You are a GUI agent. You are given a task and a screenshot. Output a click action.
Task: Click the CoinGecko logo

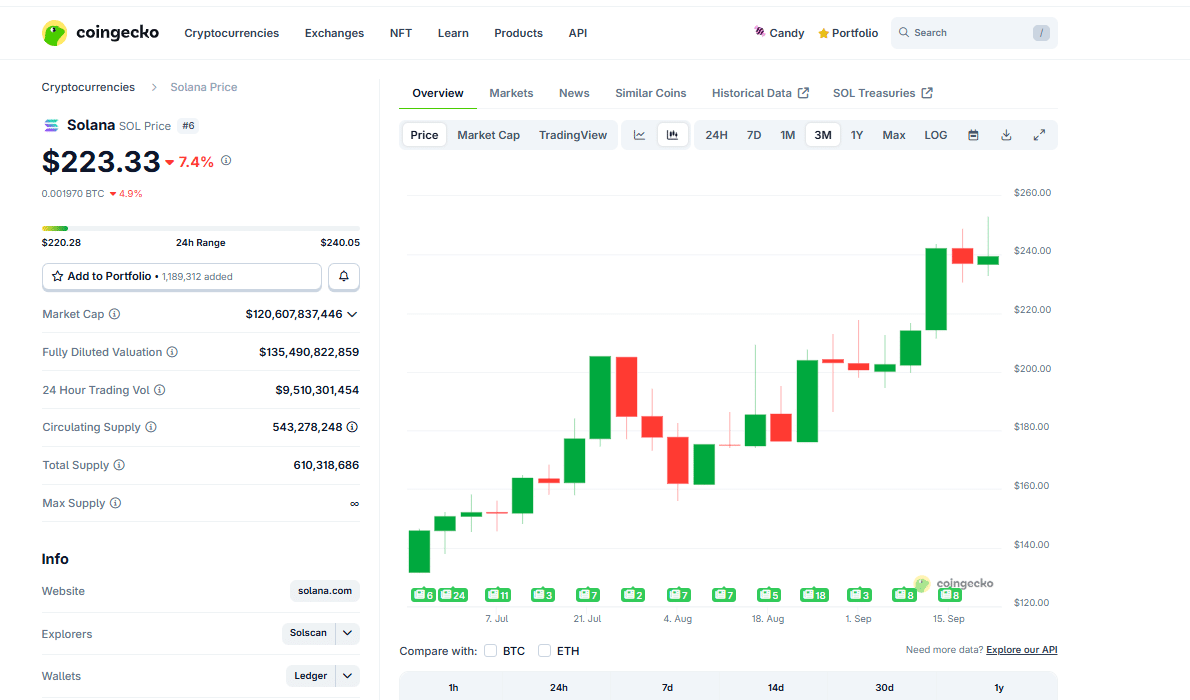(x=100, y=33)
